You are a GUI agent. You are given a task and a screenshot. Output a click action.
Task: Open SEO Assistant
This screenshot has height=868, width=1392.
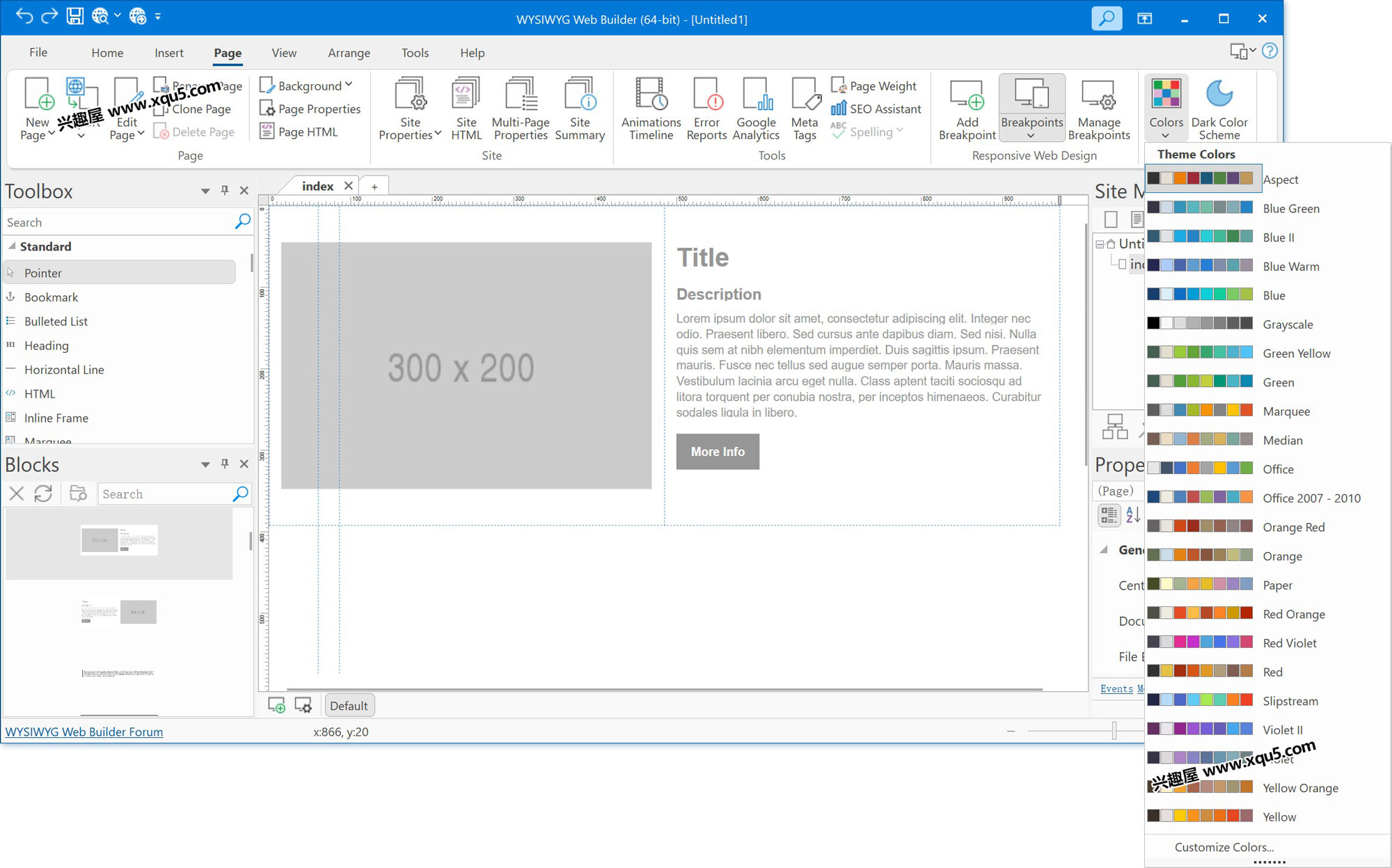pyautogui.click(x=876, y=109)
